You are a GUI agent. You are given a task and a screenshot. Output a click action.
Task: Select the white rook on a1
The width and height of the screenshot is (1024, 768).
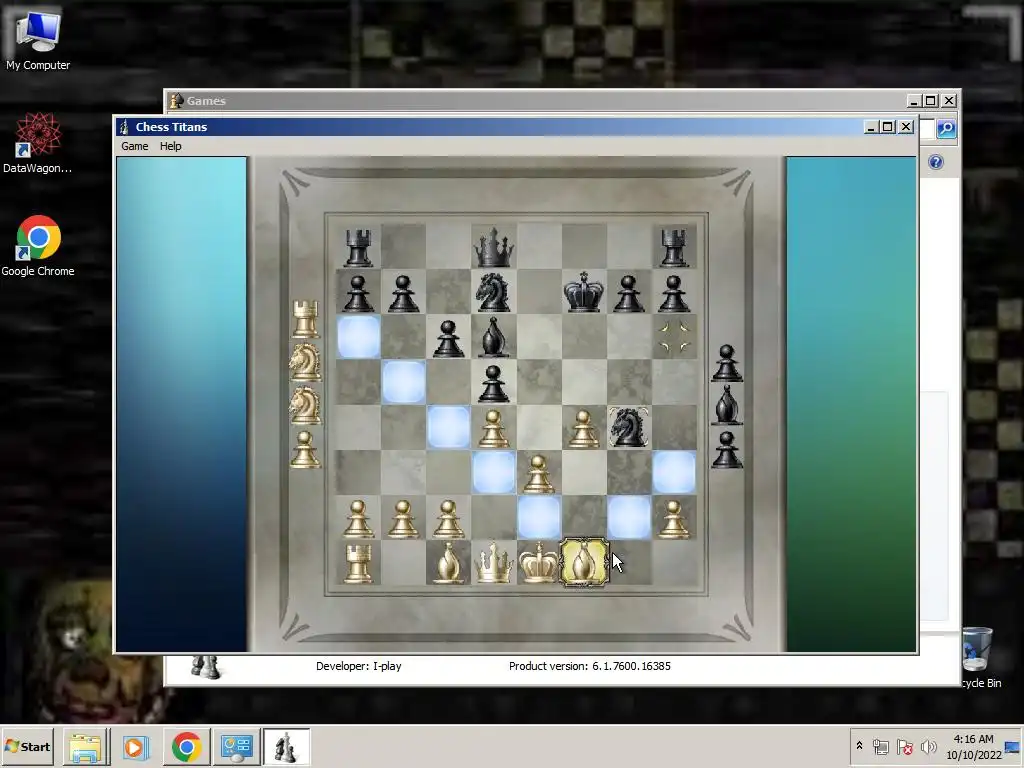coord(359,562)
